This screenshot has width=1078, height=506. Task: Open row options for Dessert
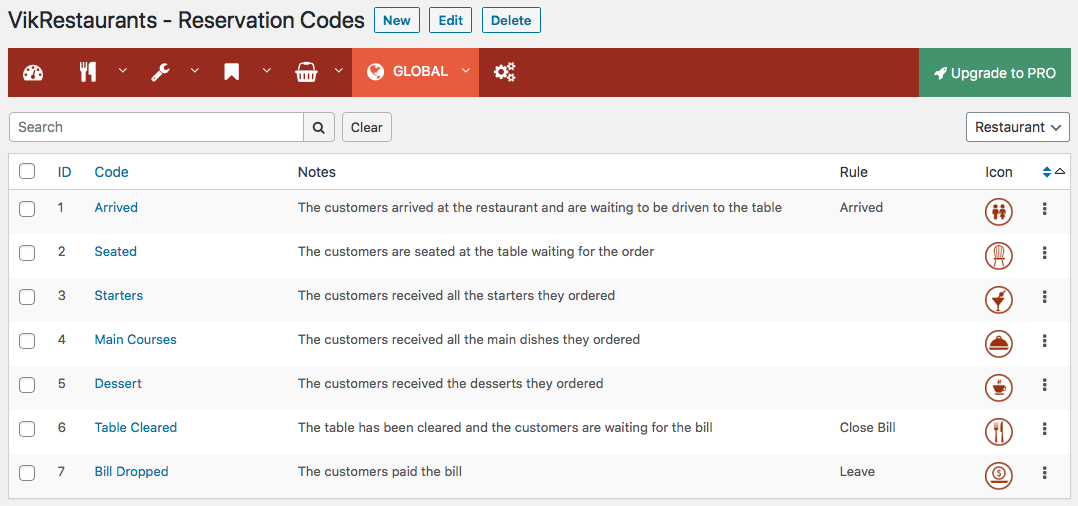[x=1044, y=385]
